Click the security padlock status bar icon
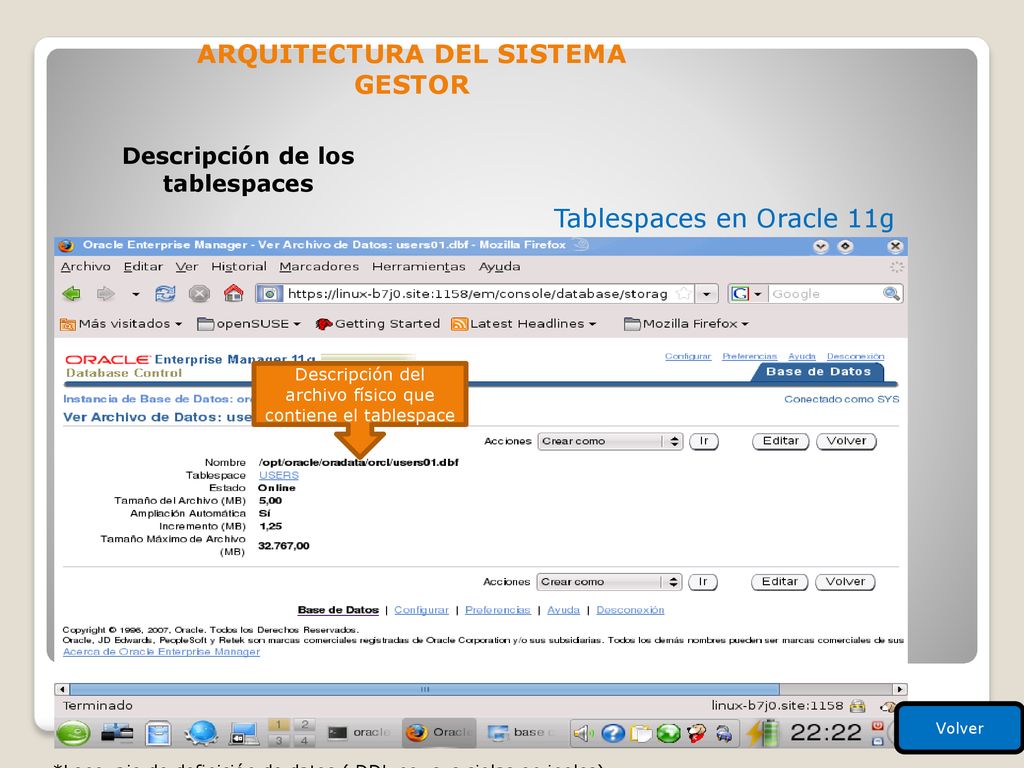The image size is (1024, 768). pos(857,706)
